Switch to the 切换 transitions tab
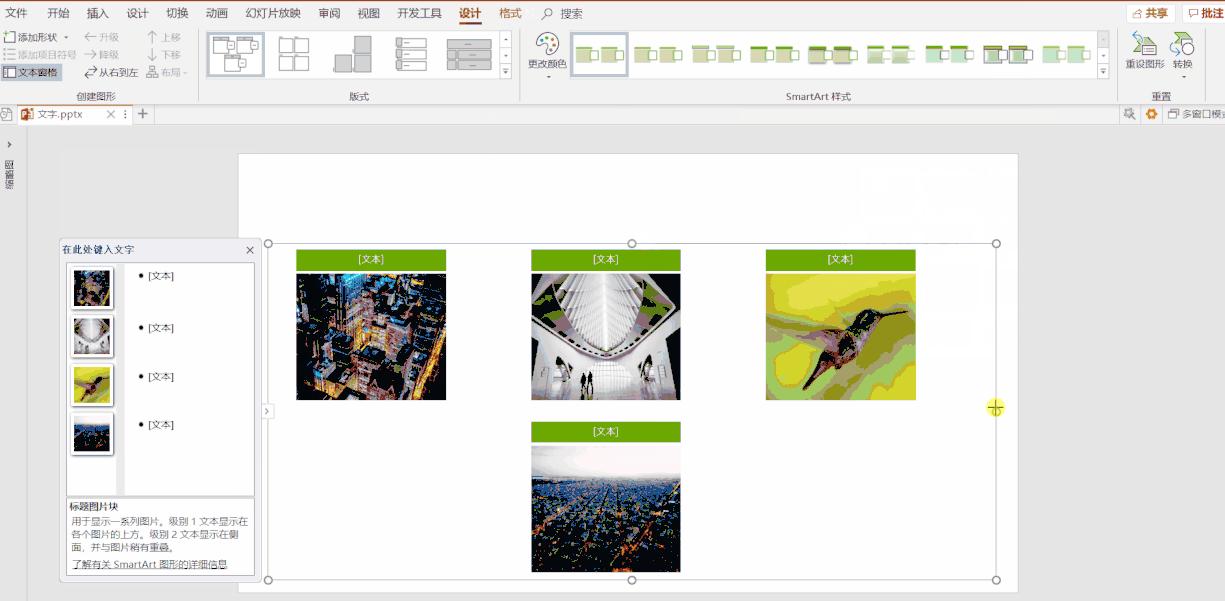The image size is (1225, 601). tap(177, 14)
